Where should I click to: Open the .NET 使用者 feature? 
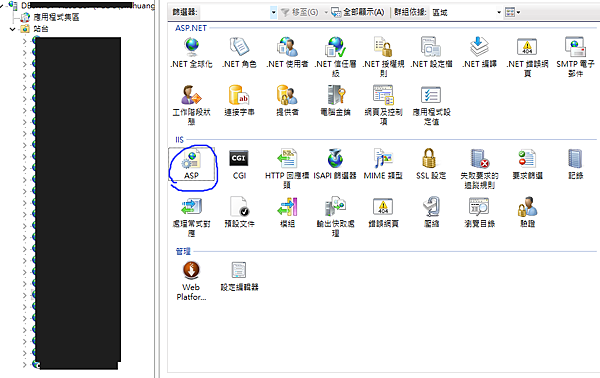(287, 53)
